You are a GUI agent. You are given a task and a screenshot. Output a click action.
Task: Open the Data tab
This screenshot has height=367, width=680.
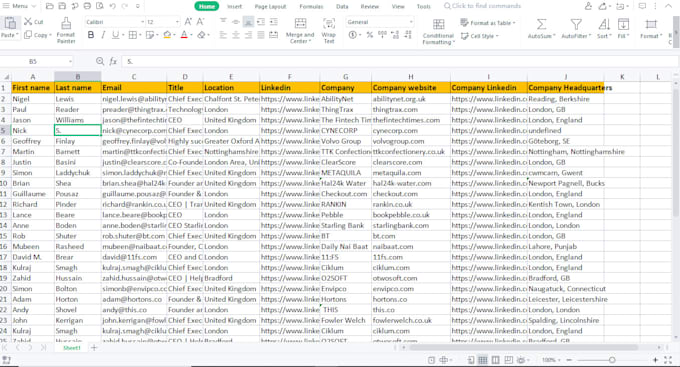(x=342, y=7)
